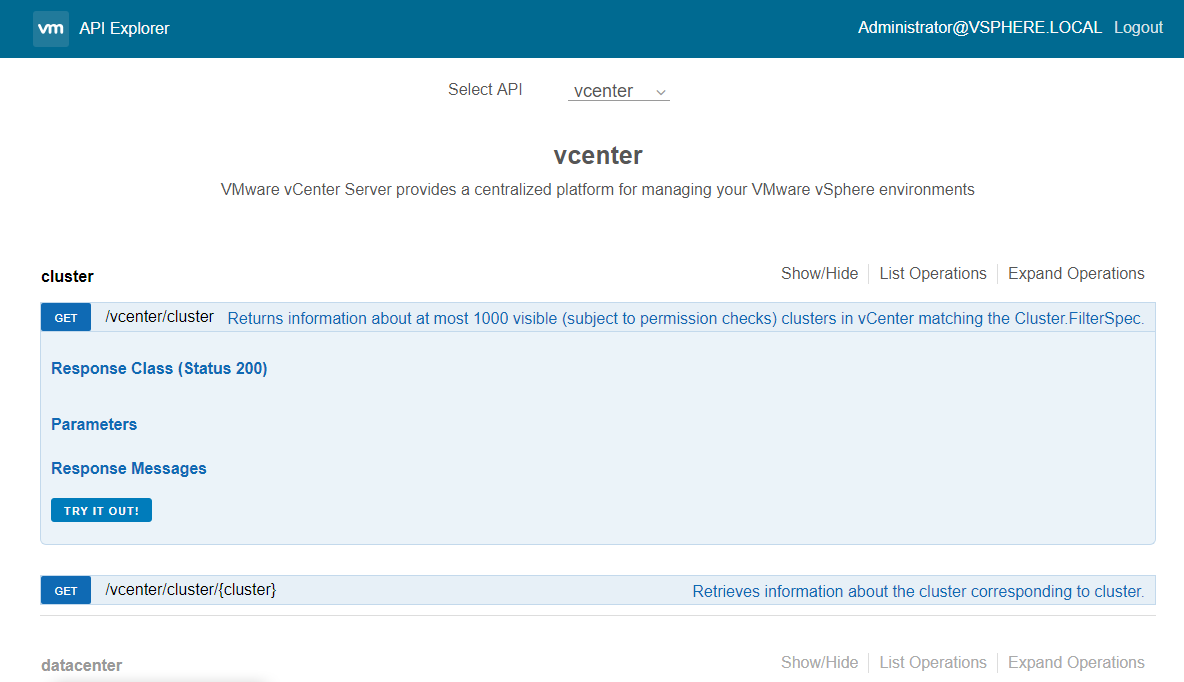Click the API Explorer title

click(x=124, y=29)
